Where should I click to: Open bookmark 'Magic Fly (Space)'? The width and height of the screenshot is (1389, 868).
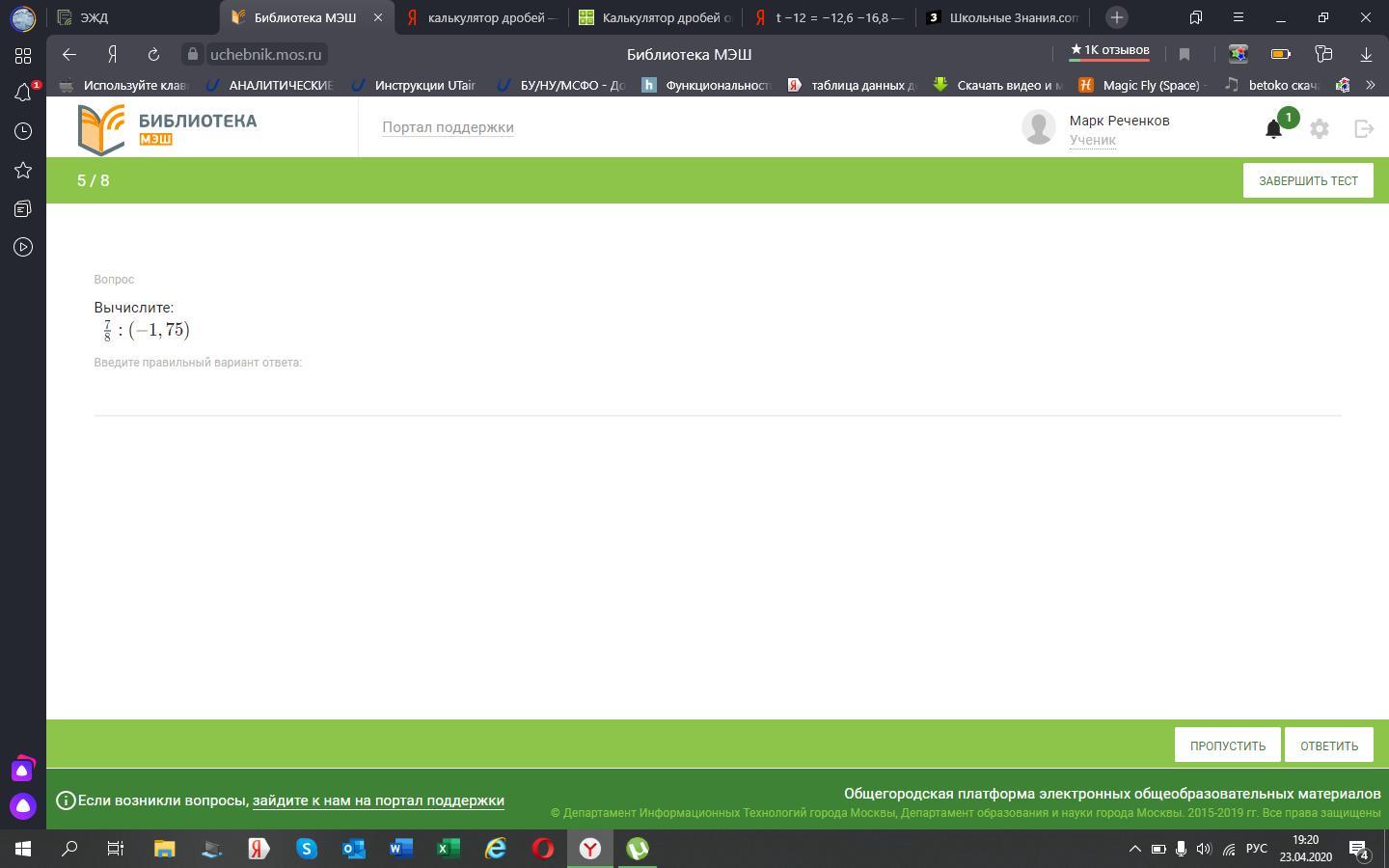pos(1143,85)
